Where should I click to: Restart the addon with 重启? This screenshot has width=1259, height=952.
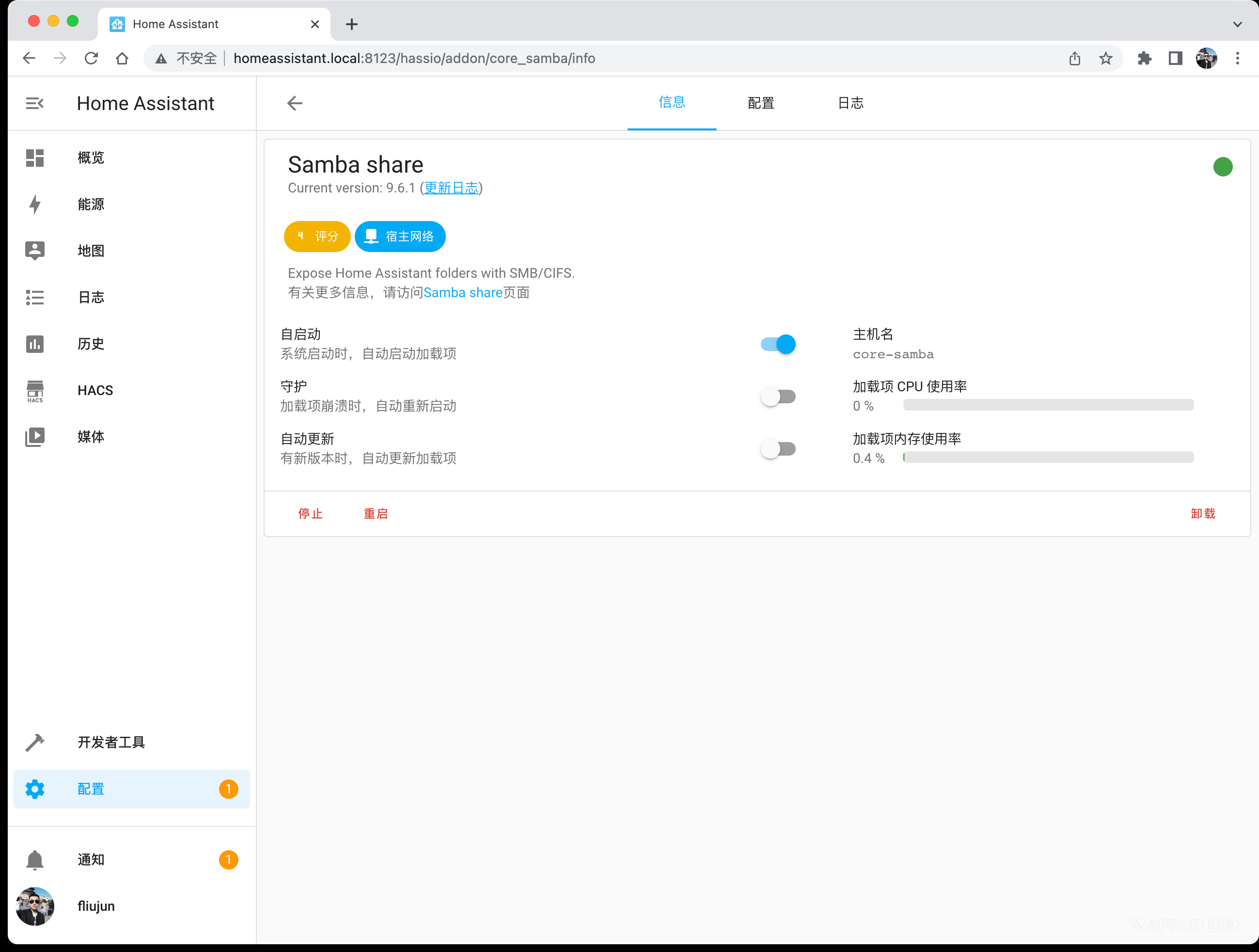point(376,513)
